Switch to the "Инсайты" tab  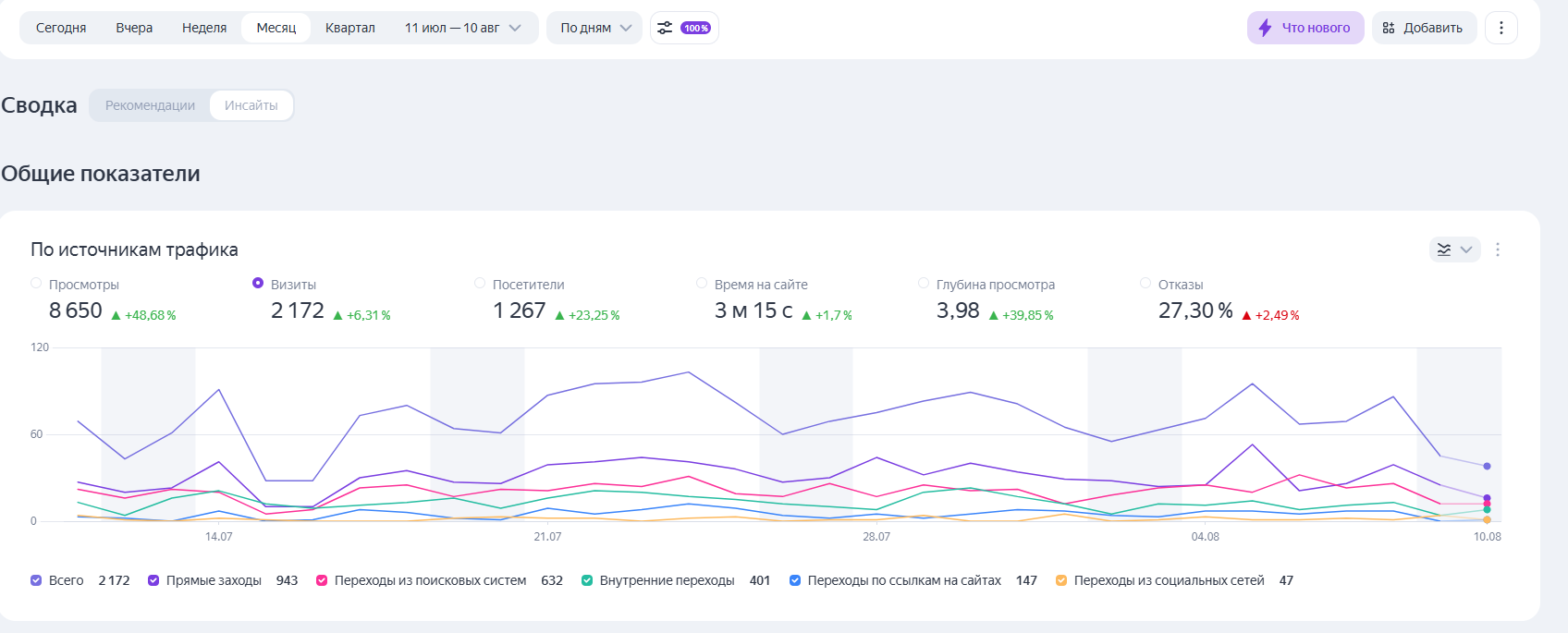click(251, 105)
